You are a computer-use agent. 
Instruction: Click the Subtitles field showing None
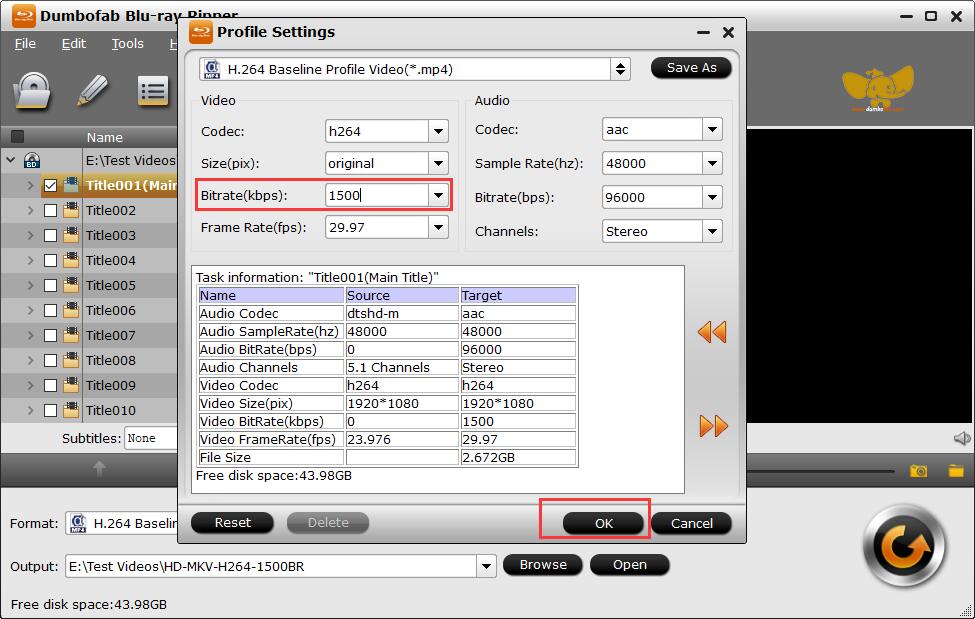click(151, 438)
